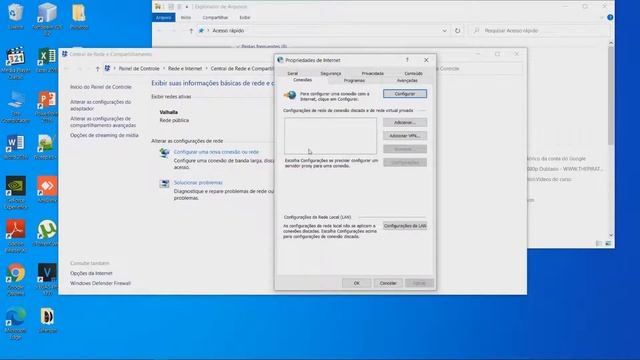The height and width of the screenshot is (360, 640).
Task: Click the Solucionar problemas link
Action: coord(198,182)
